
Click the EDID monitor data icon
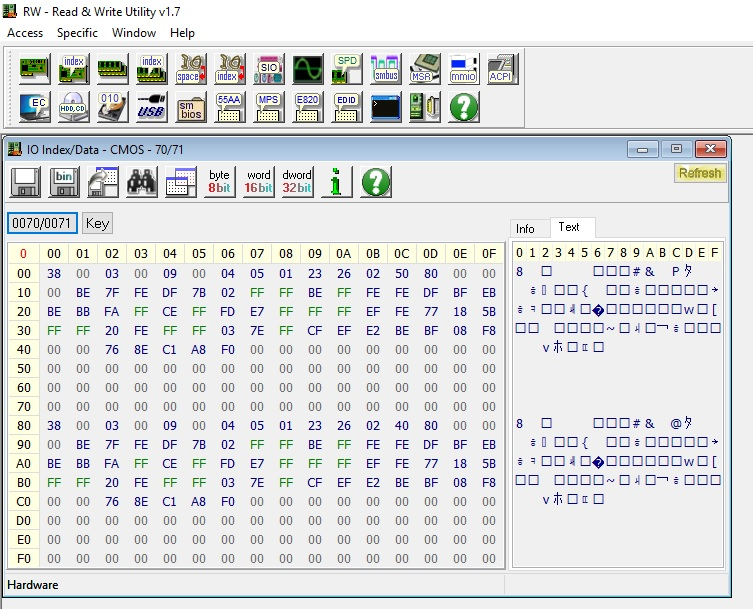[346, 106]
